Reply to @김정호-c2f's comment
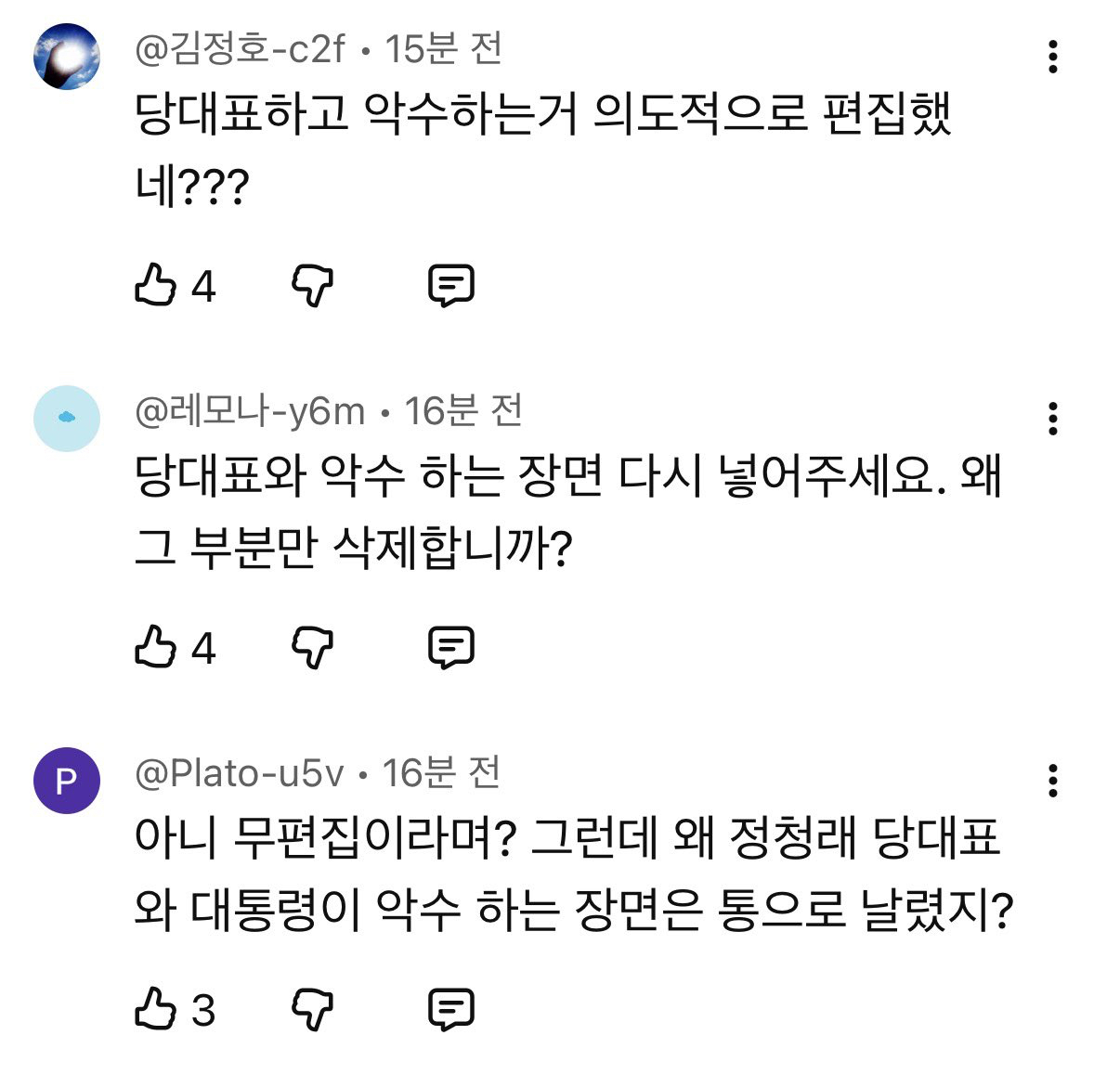 coord(451,285)
